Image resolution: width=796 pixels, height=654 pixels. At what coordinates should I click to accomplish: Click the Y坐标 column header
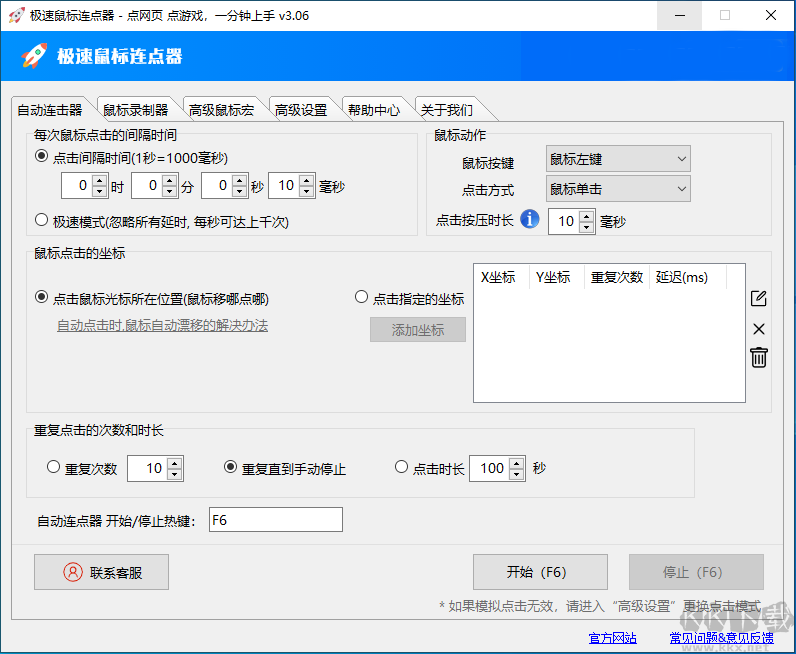click(x=556, y=277)
